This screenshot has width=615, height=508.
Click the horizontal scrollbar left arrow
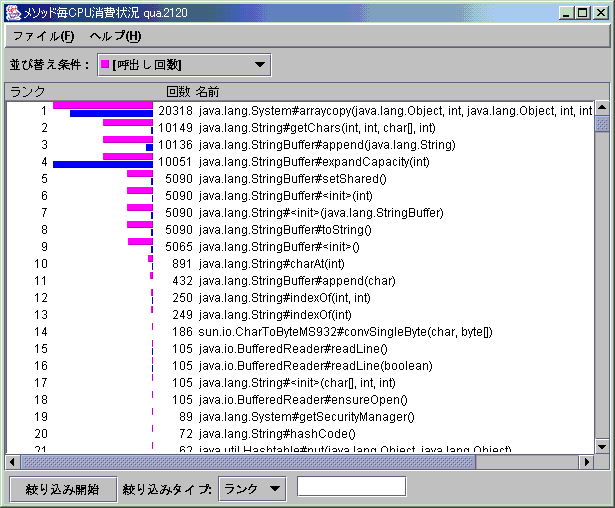coord(13,462)
